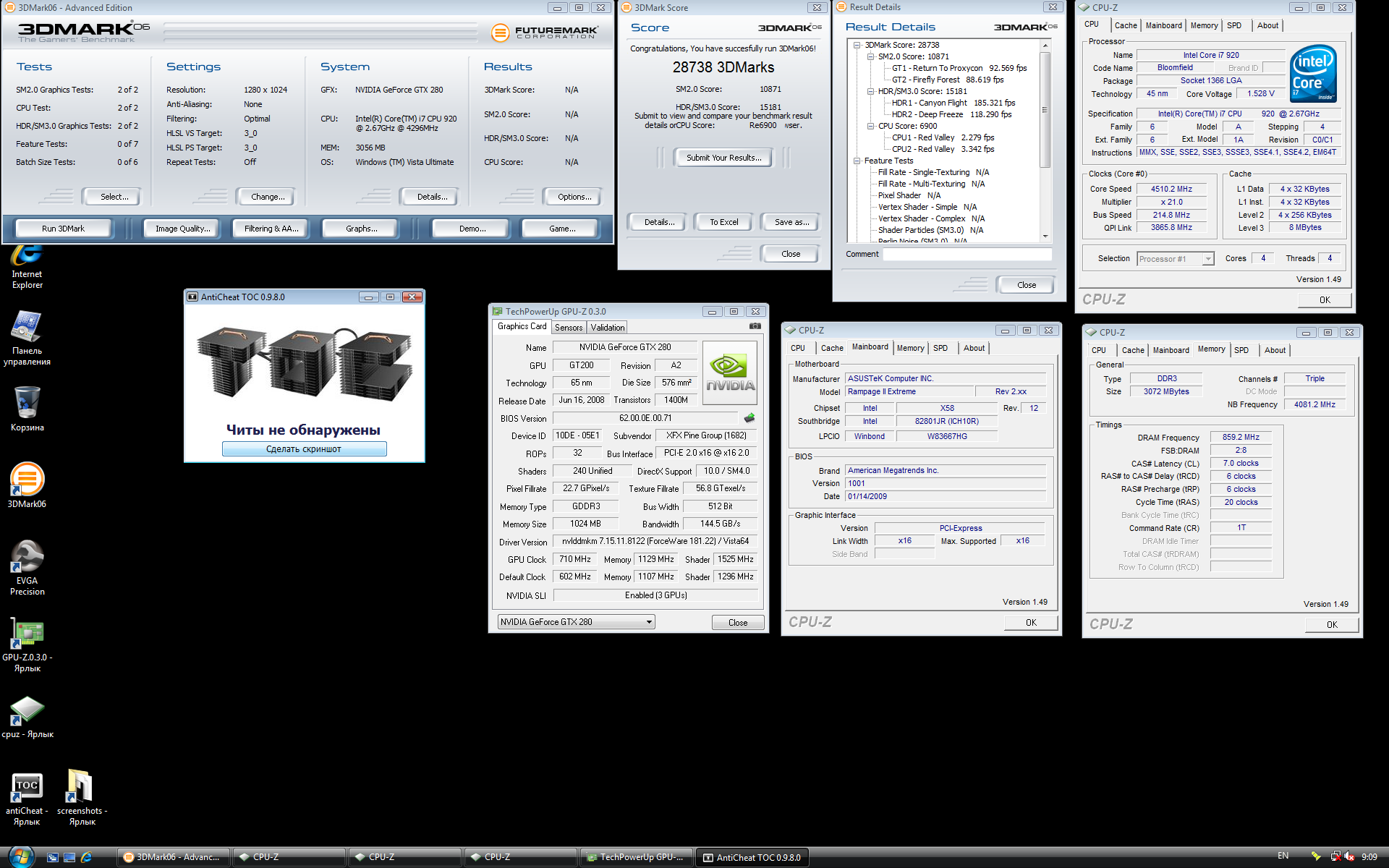Click the Internet Explorer quick launch icon
Image resolution: width=1389 pixels, height=868 pixels.
click(x=86, y=857)
